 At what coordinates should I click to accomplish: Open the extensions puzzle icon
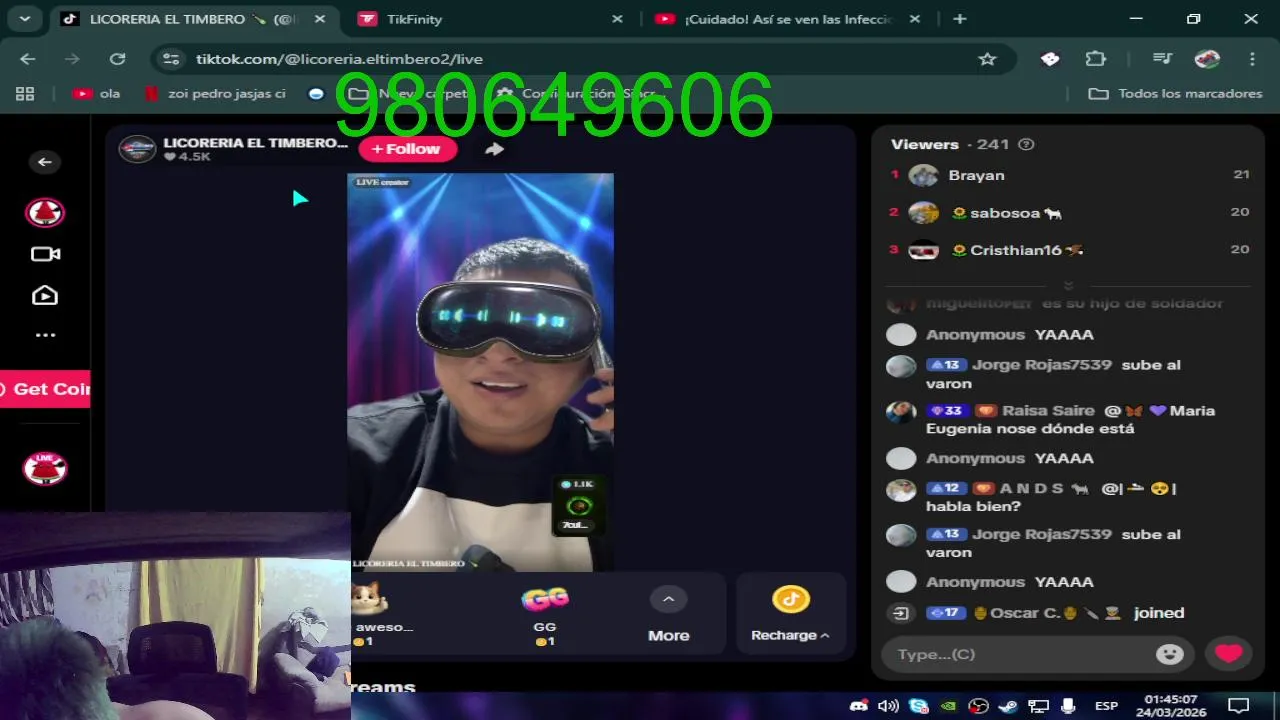tap(1096, 59)
